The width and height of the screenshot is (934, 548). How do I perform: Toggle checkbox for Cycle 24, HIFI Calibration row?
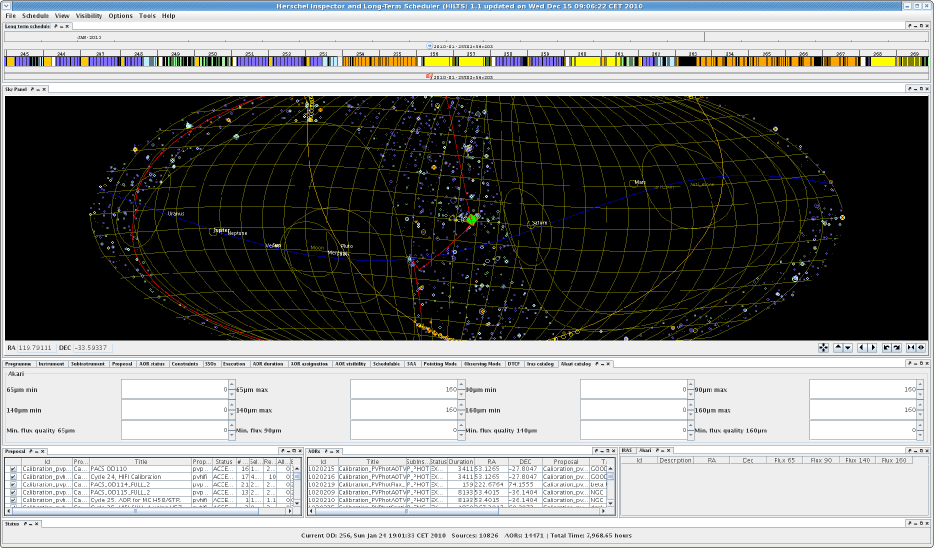(x=12, y=477)
